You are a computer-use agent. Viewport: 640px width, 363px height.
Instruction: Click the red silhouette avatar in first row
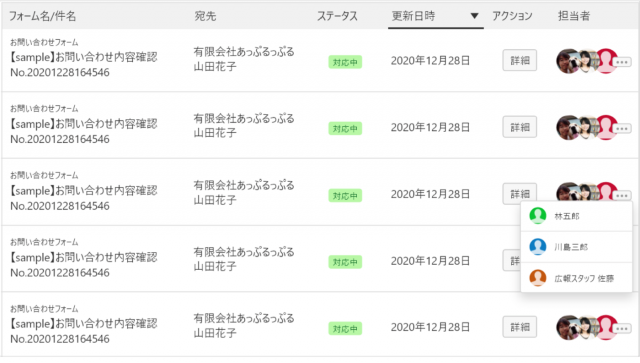click(x=606, y=61)
